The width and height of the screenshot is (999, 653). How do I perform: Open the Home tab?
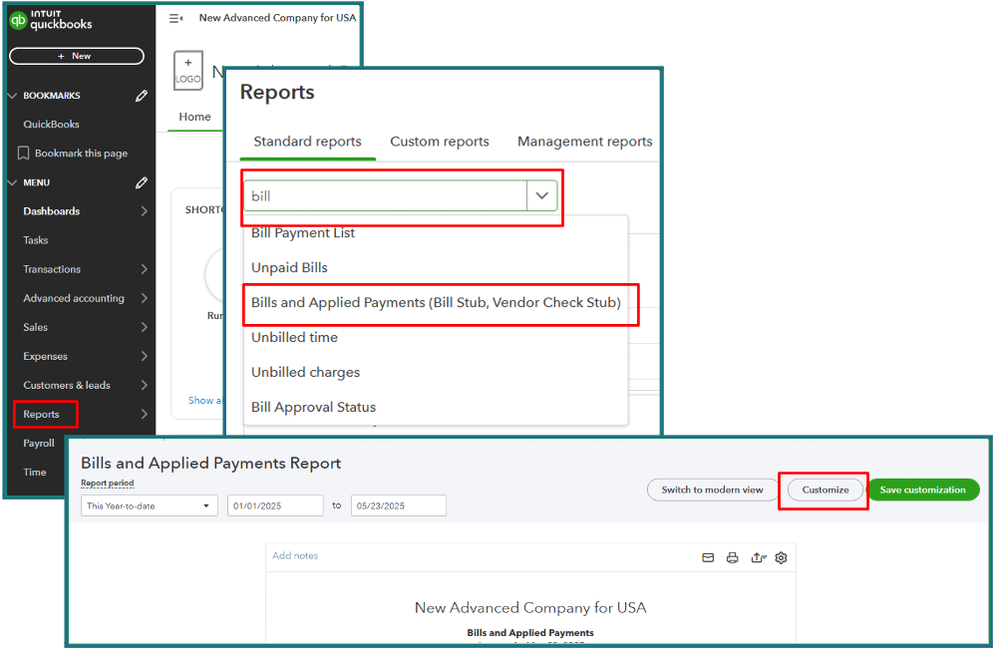[194, 117]
